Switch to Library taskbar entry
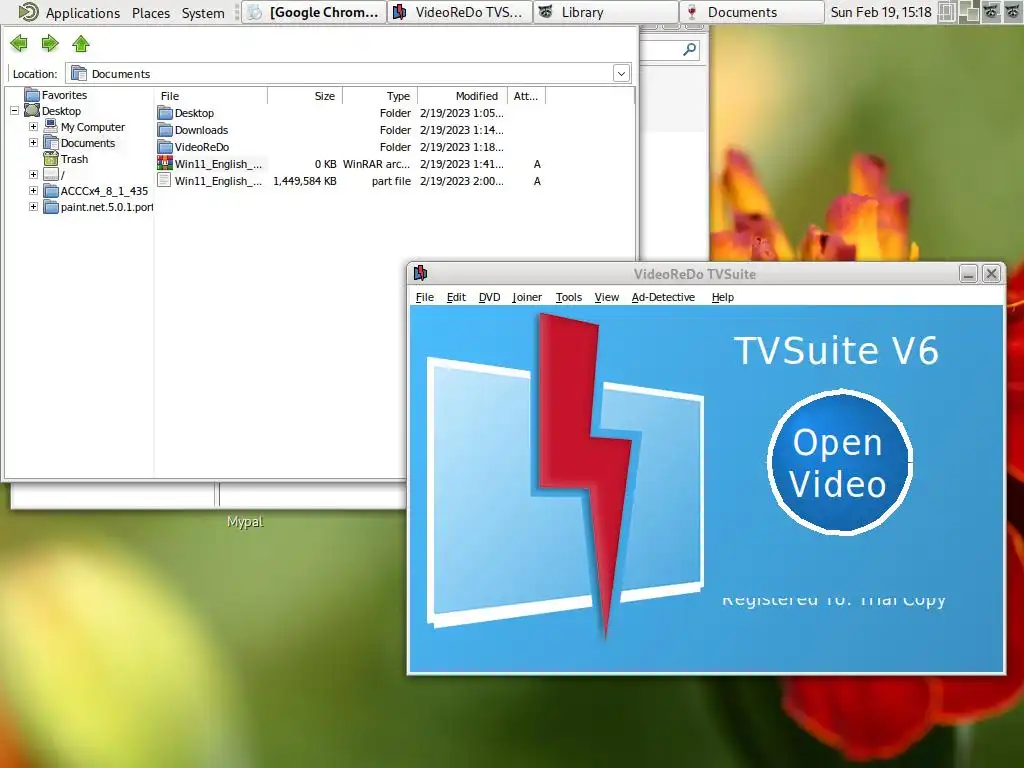 [606, 12]
